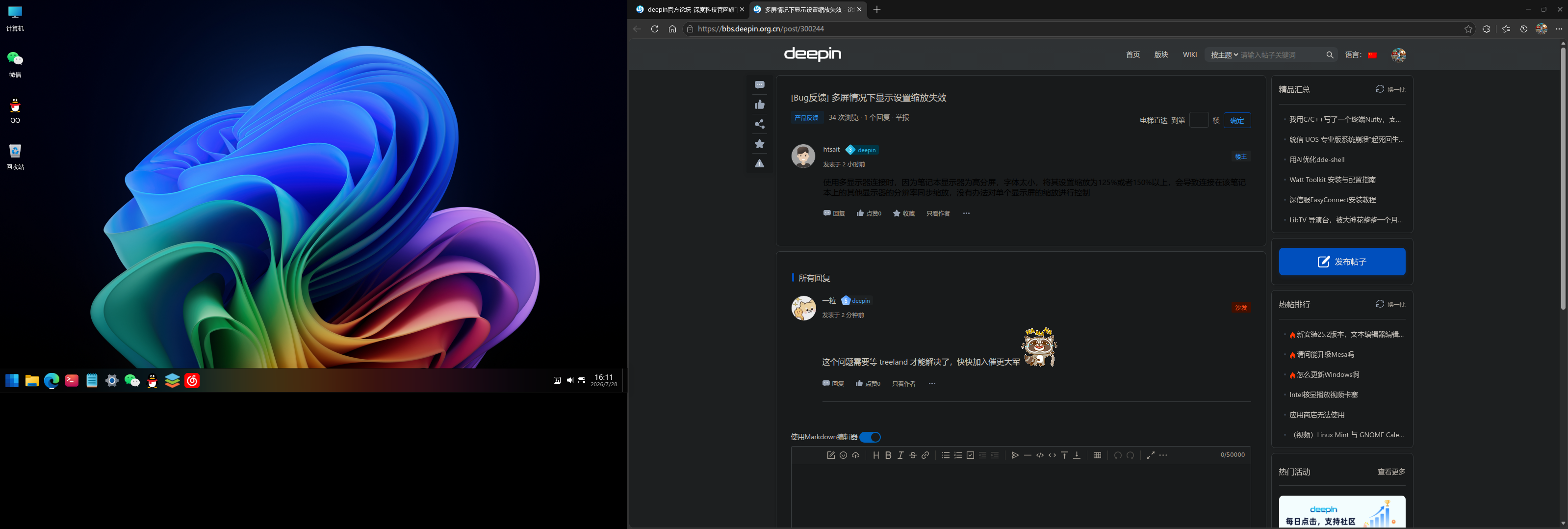Click the warning report icon in the side bar
The height and width of the screenshot is (529, 1568).
point(760,163)
